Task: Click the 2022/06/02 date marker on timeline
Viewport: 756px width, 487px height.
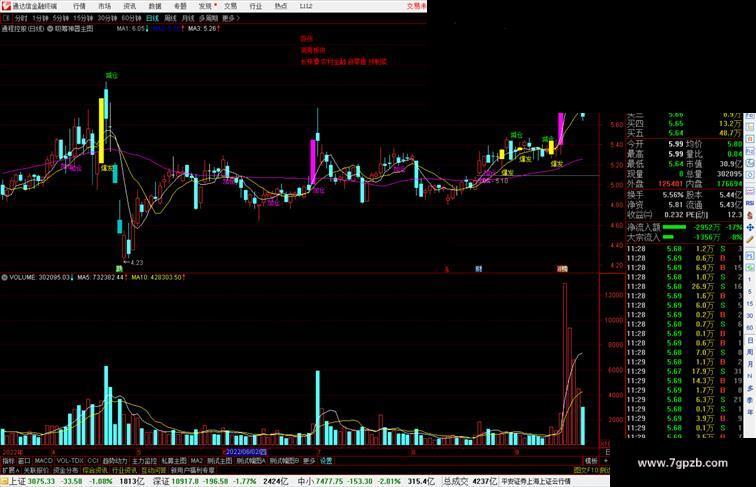Action: point(246,452)
